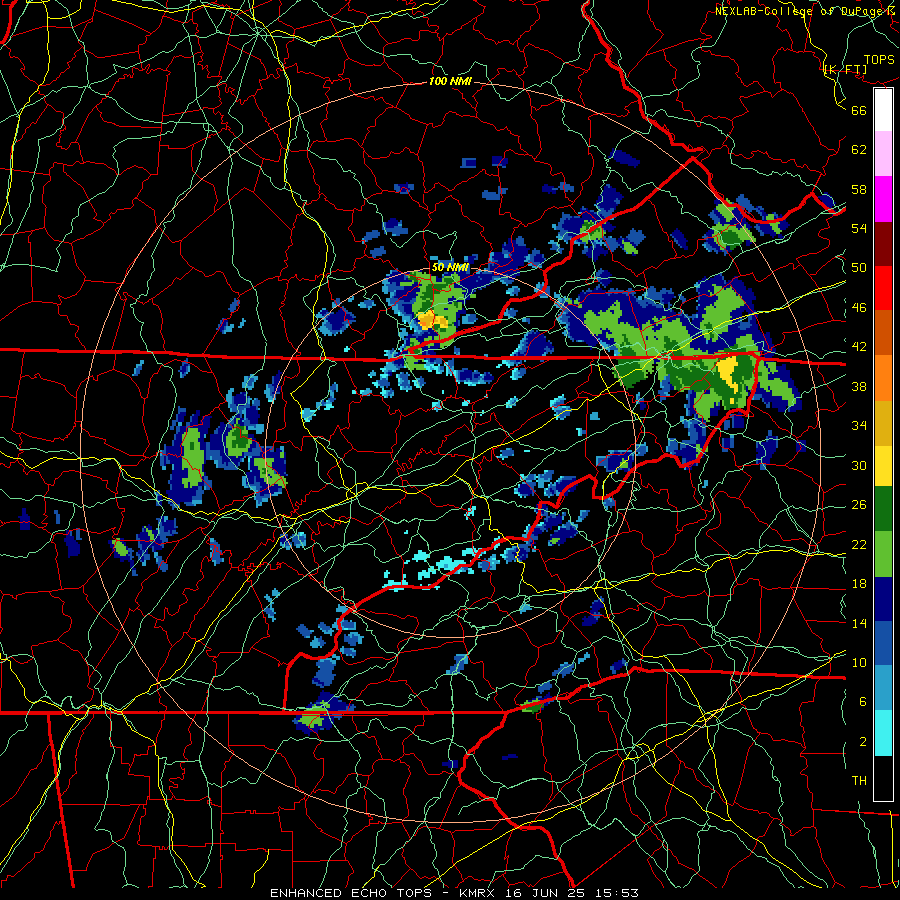Viewport: 900px width, 900px height.
Task: Click the light pink legend swatch
Action: [x=883, y=153]
